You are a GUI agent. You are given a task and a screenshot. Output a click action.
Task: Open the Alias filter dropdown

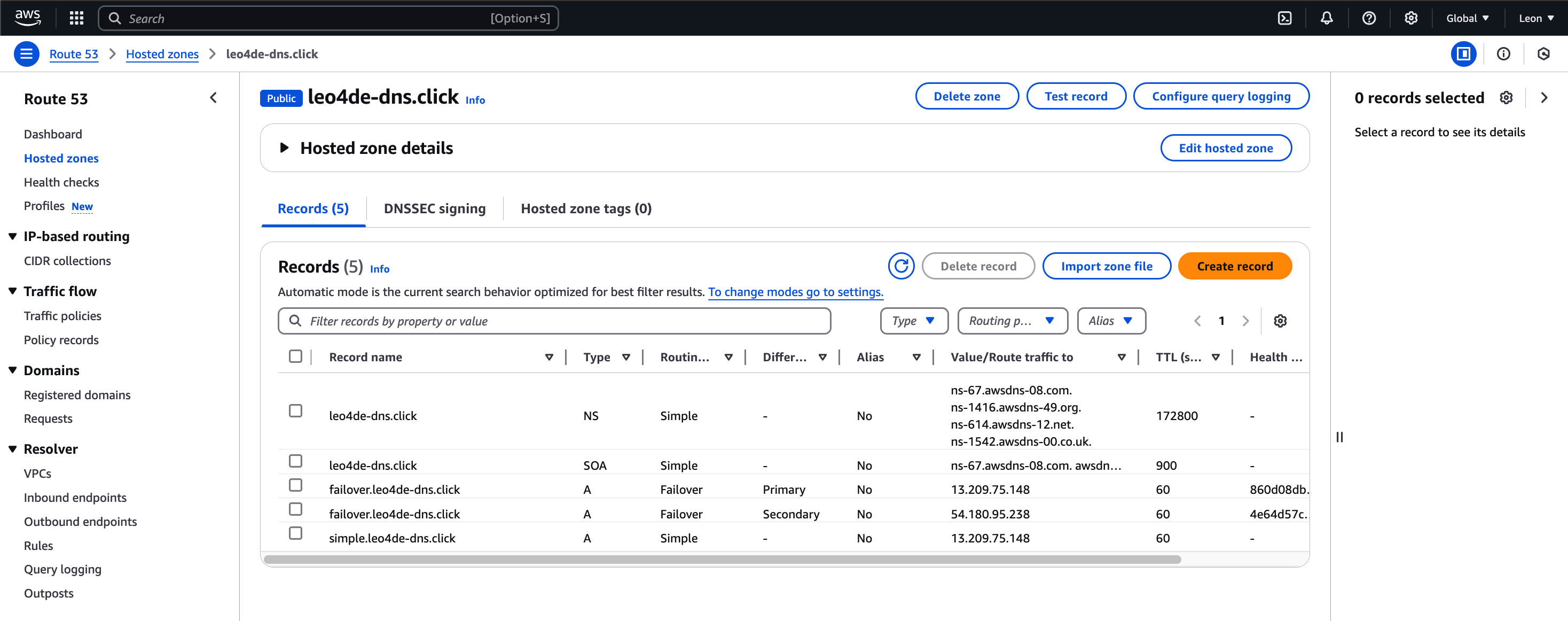click(1111, 321)
